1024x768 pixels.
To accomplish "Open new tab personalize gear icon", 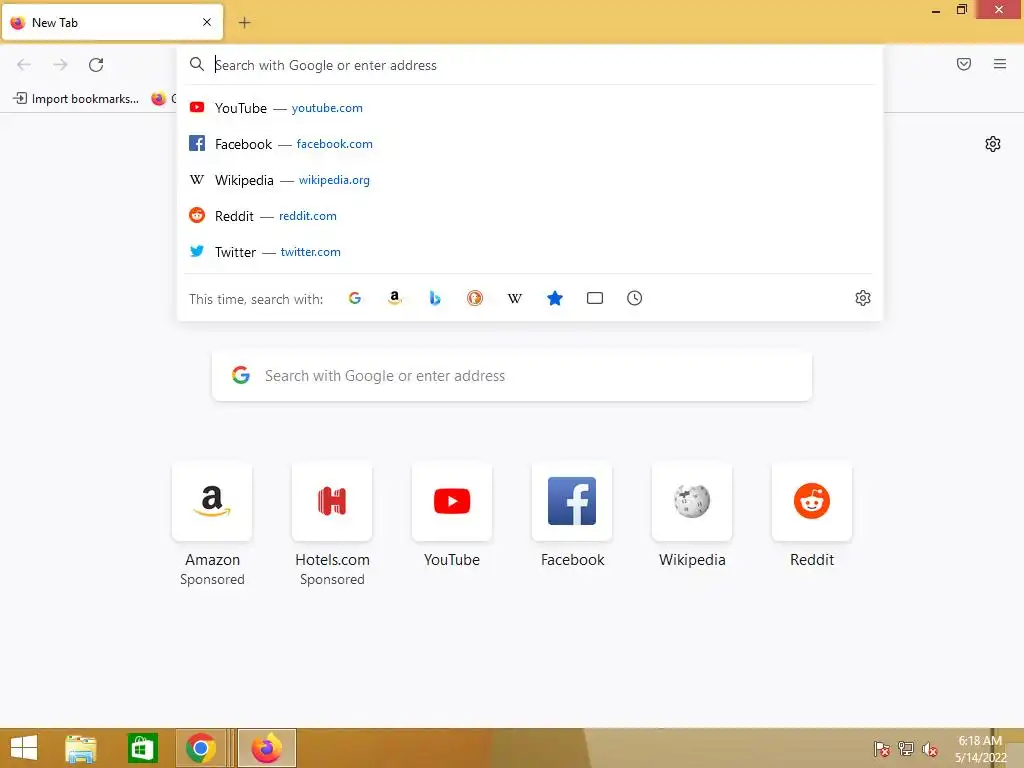I will coord(993,144).
